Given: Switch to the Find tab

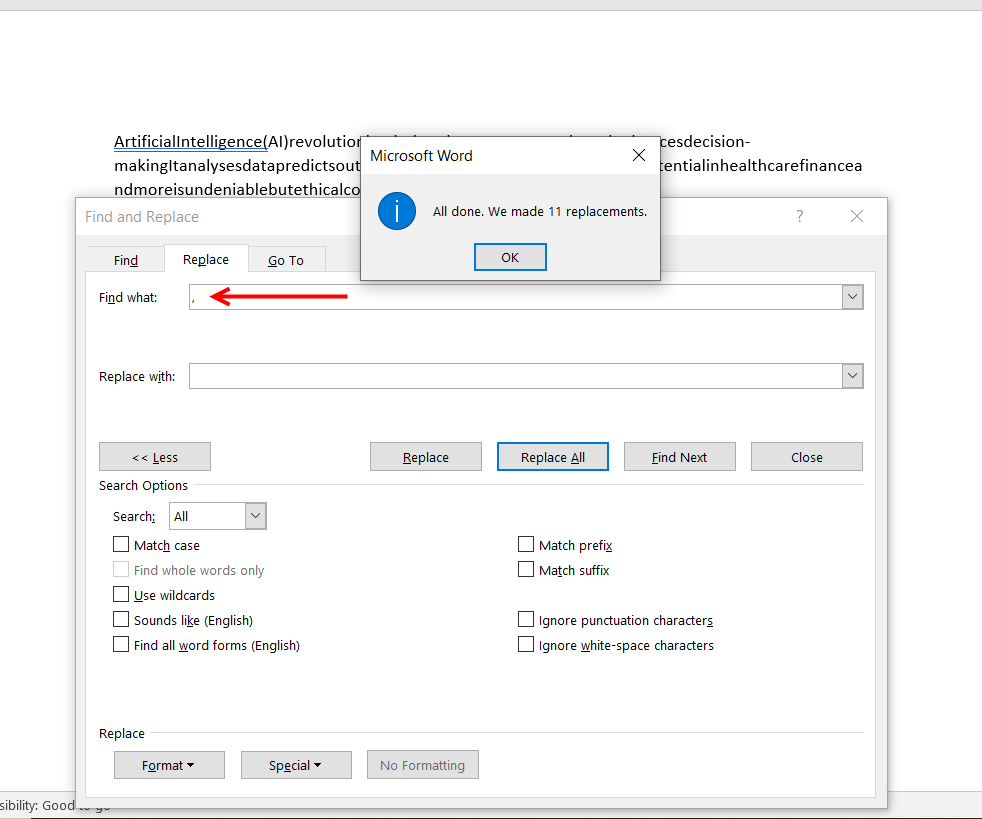Looking at the screenshot, I should [126, 260].
